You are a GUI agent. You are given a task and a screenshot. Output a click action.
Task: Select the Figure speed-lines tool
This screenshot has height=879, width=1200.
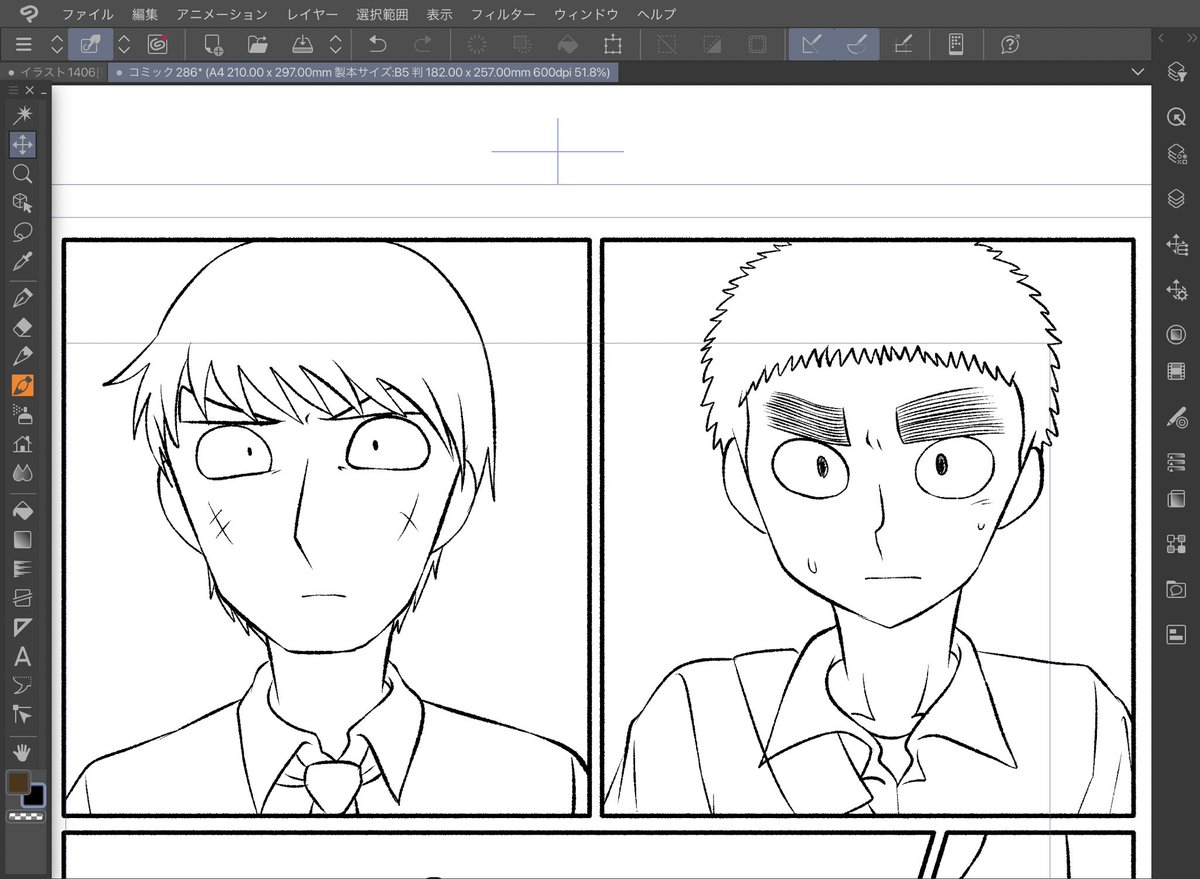[x=23, y=568]
